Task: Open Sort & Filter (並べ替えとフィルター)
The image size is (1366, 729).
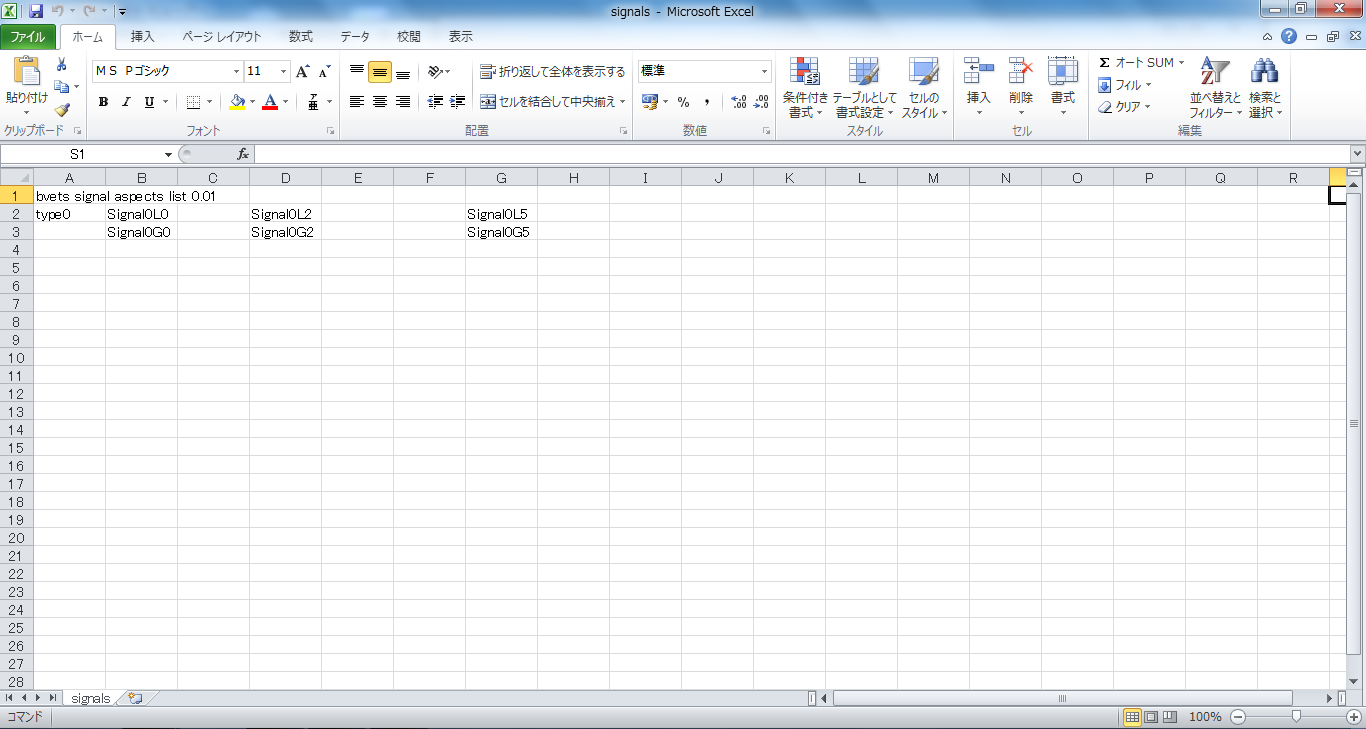Action: click(x=1215, y=88)
